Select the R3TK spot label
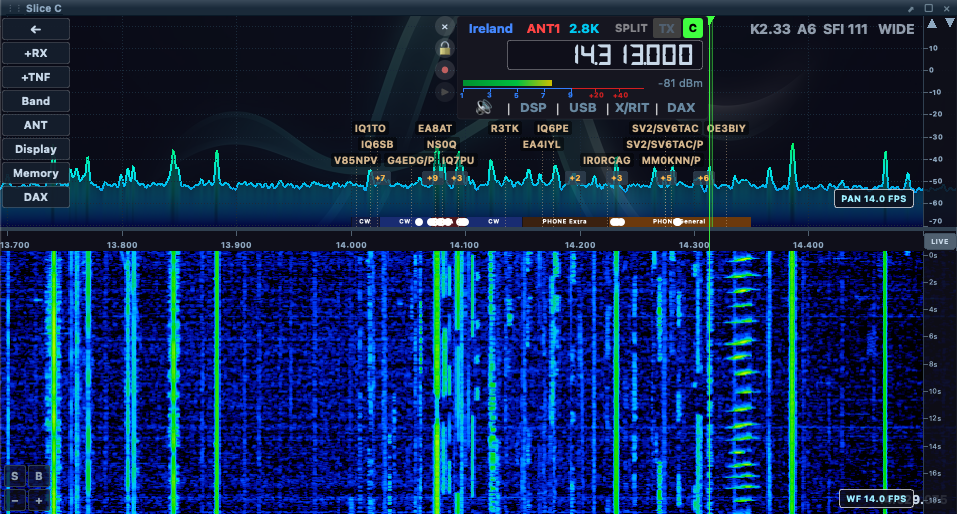 505,129
